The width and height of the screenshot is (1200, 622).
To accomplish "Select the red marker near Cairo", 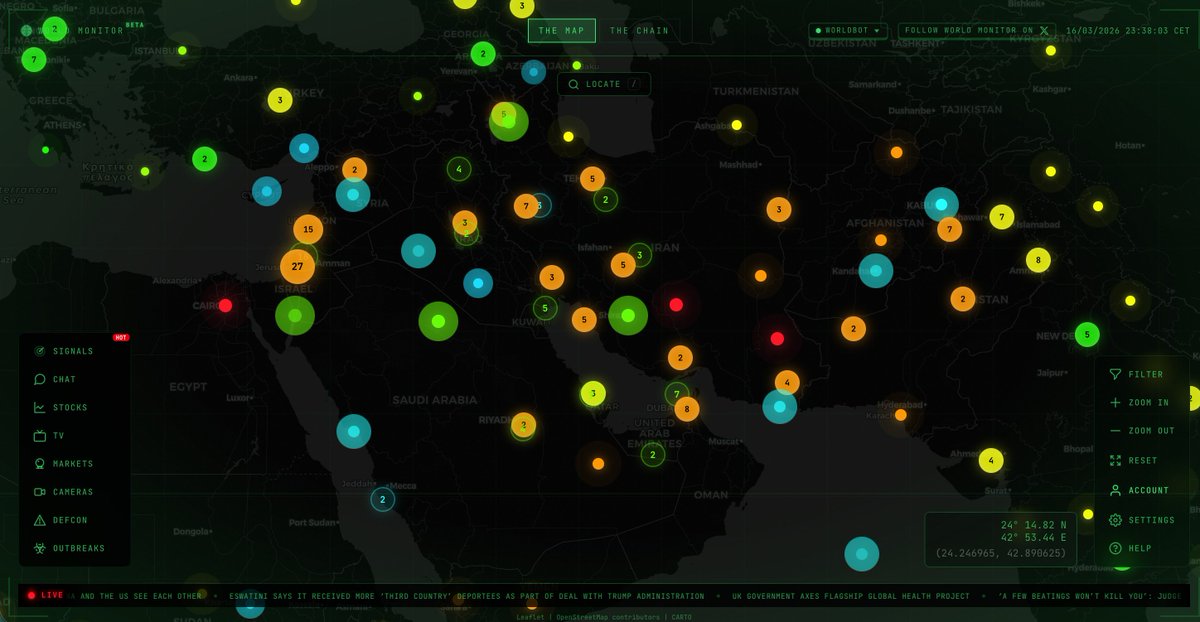I will tap(225, 305).
